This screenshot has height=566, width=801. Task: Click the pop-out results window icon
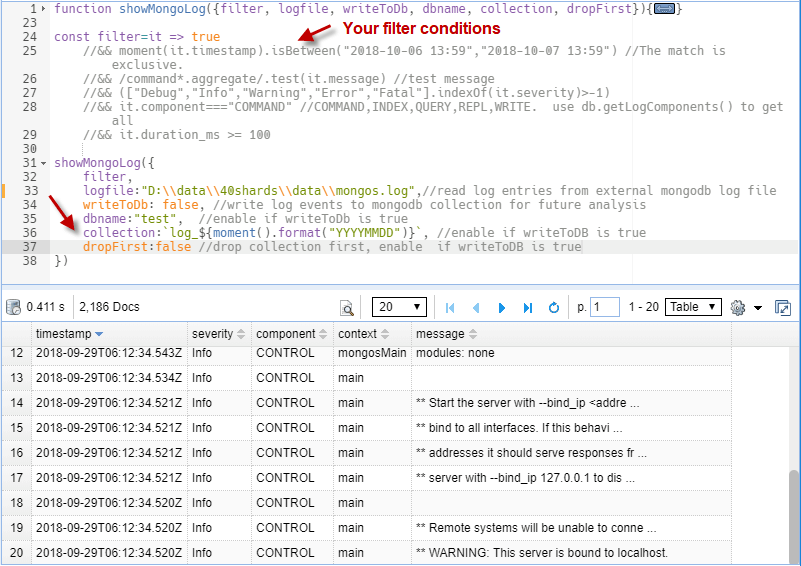[782, 308]
